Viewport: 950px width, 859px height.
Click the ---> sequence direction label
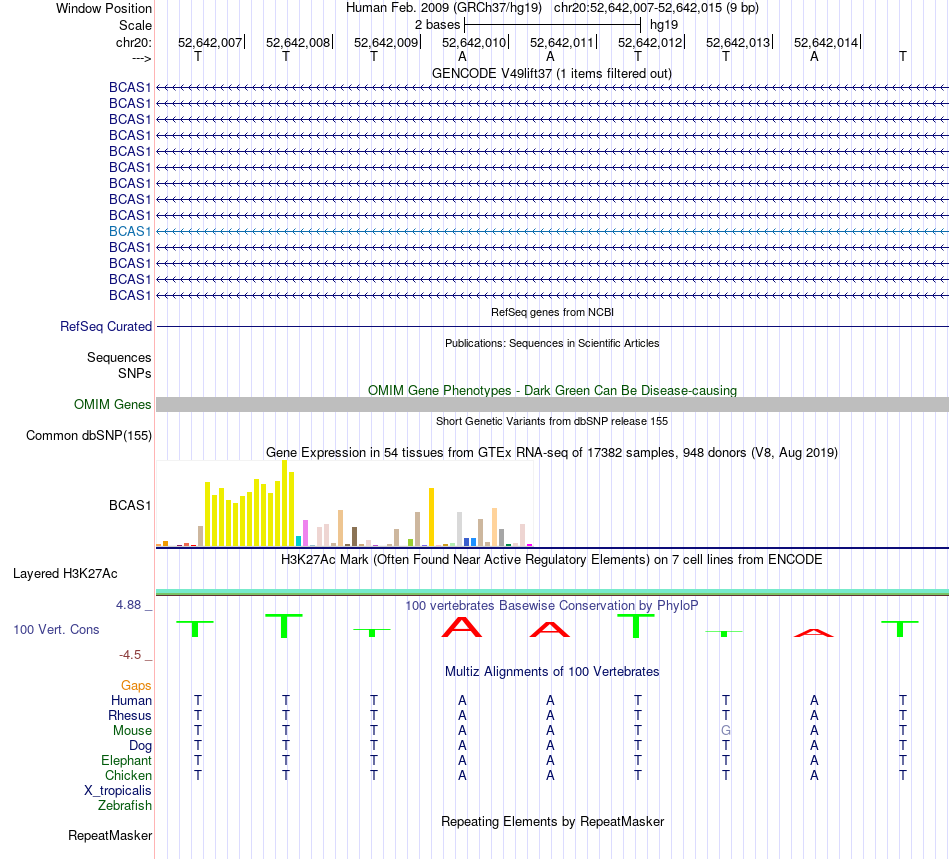141,58
